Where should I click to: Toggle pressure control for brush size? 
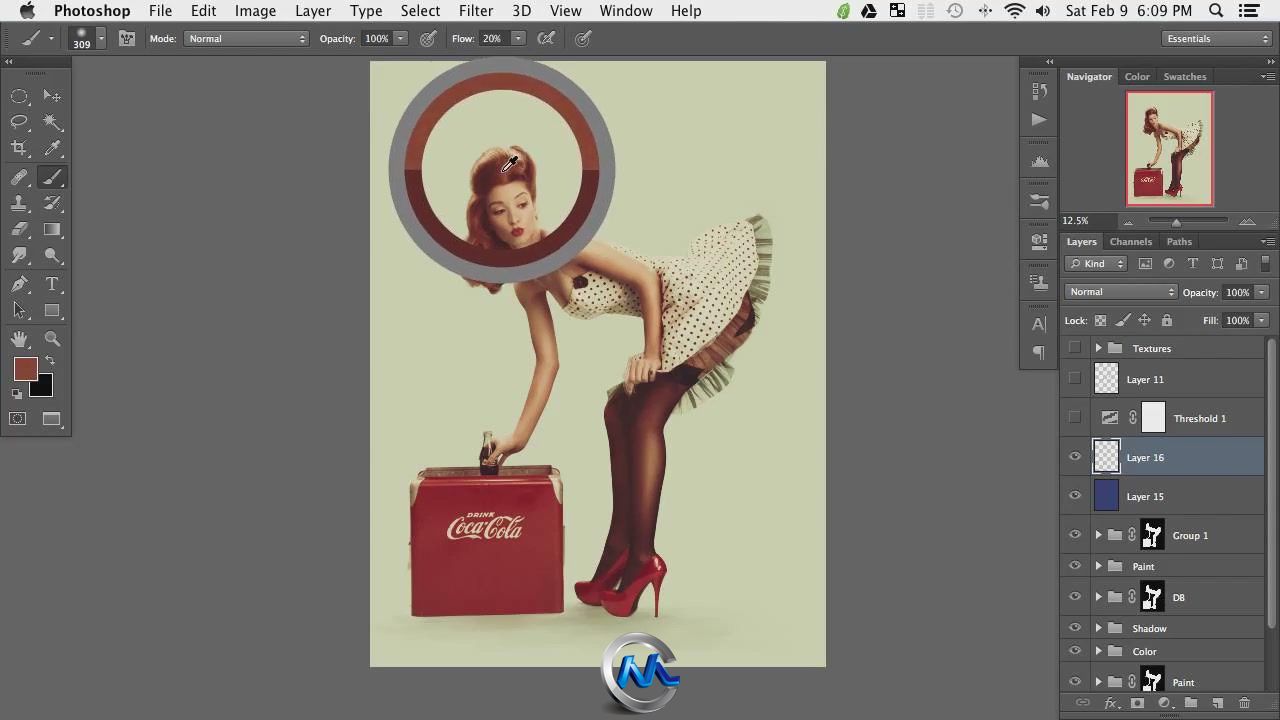pos(583,38)
